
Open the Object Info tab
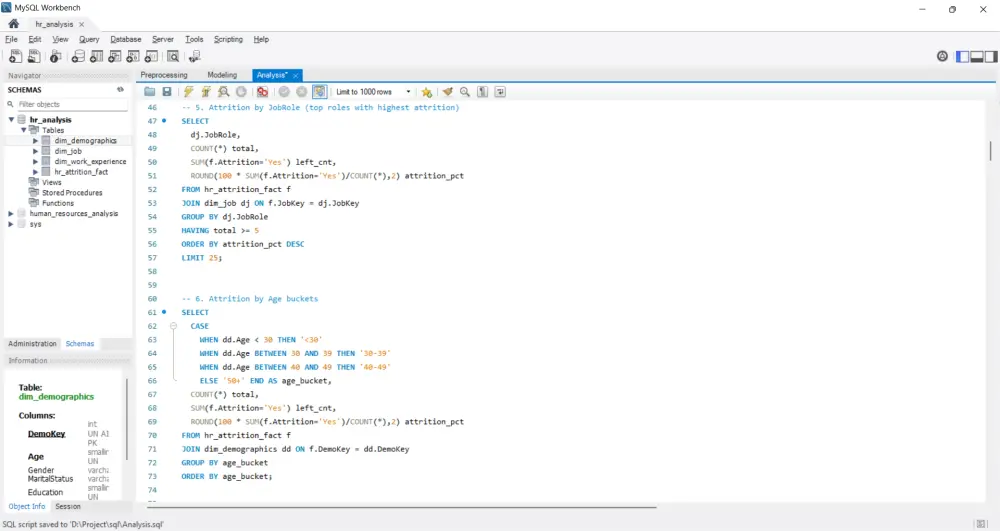[x=27, y=506]
